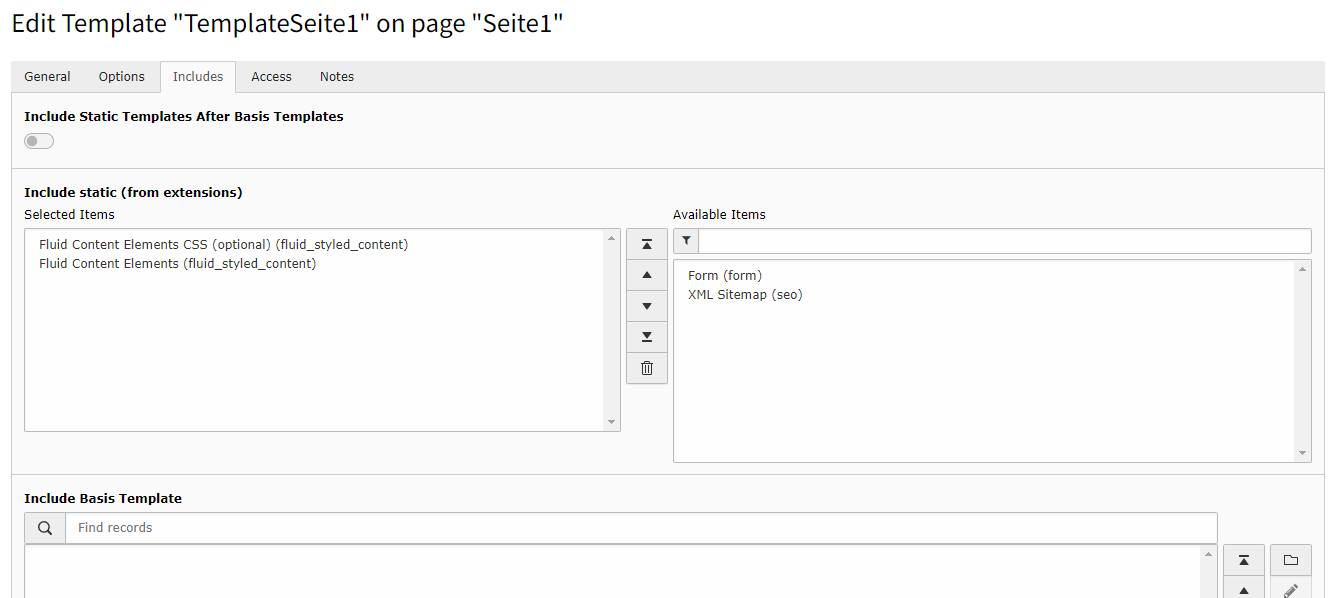Focus the Find records search field
The image size is (1340, 598).
[x=640, y=528]
